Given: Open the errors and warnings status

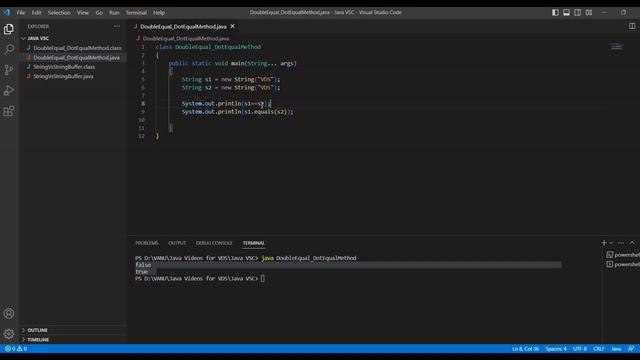Looking at the screenshot, I should click(x=16, y=349).
